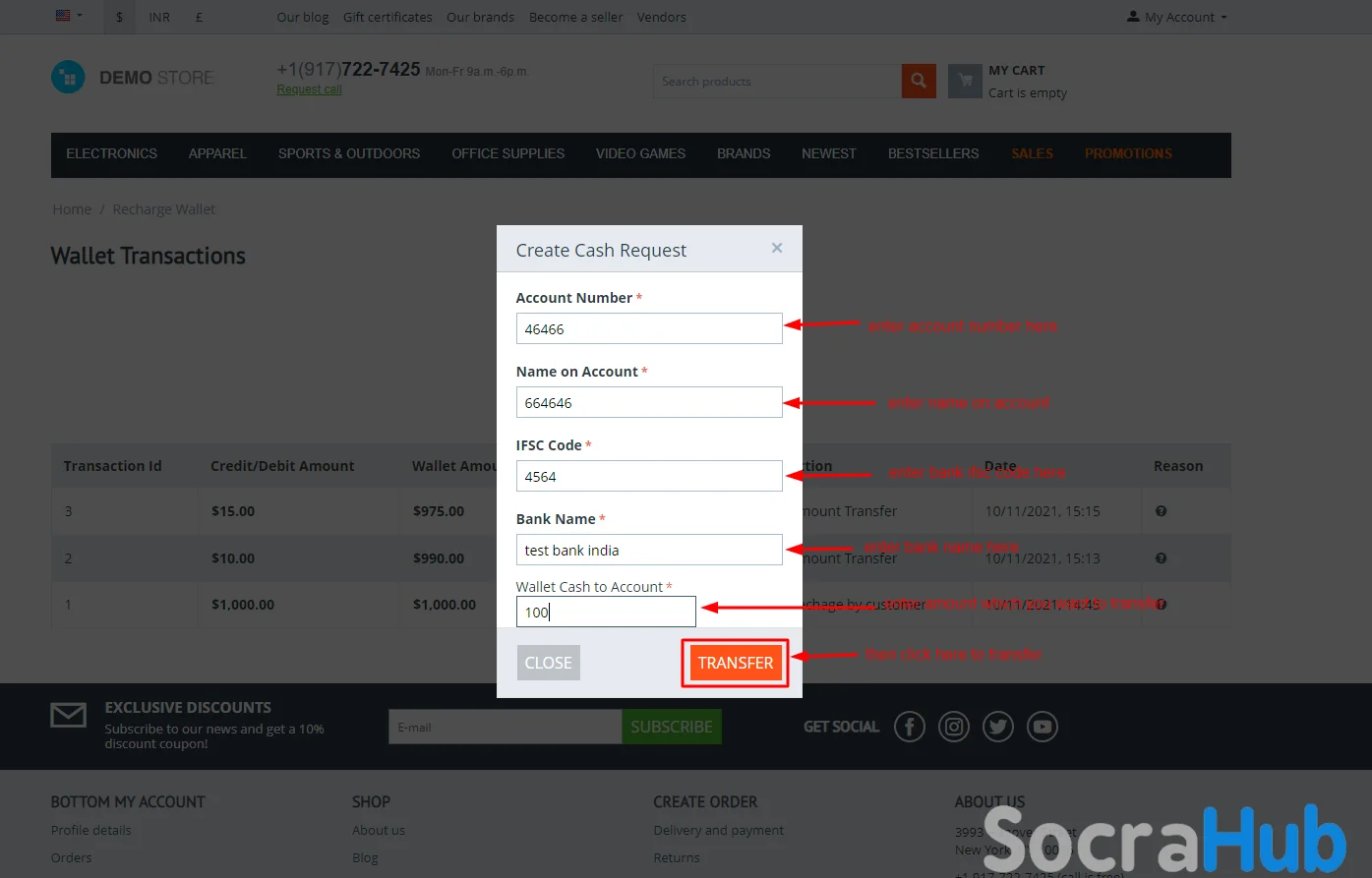This screenshot has width=1372, height=878.
Task: Click the newsletter E-mail field
Action: 506,728
